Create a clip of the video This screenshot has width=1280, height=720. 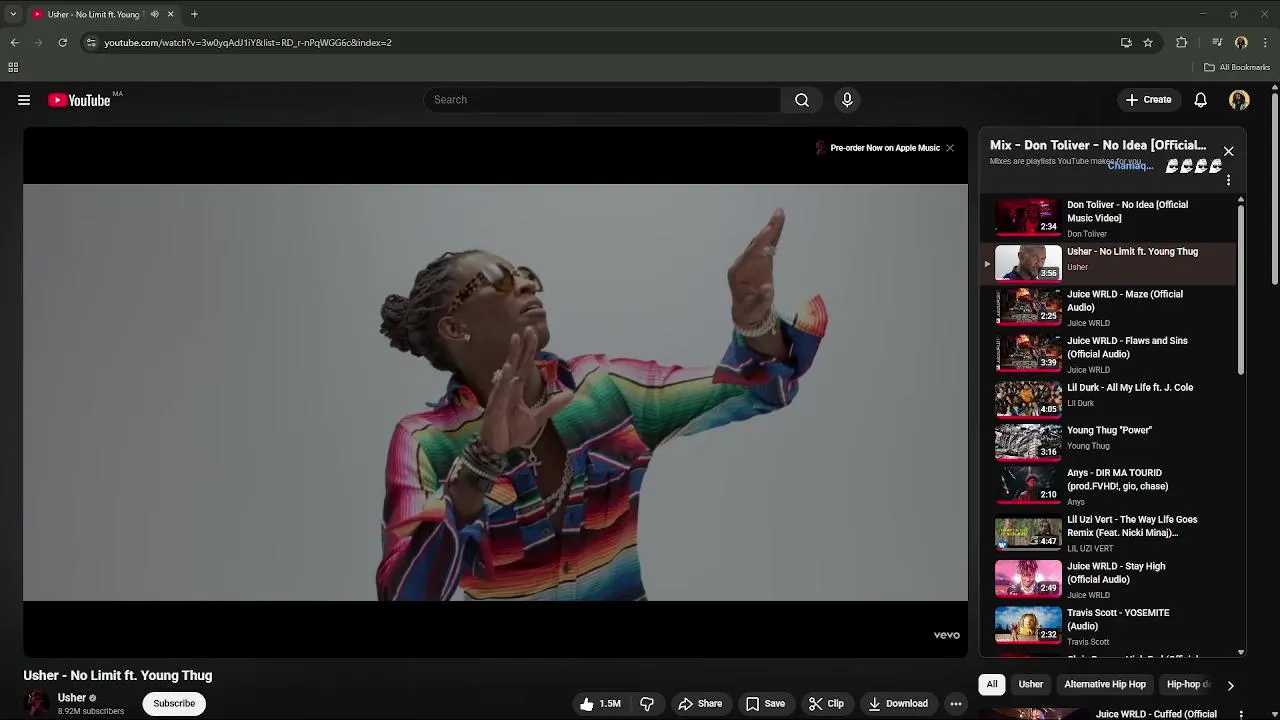[826, 704]
